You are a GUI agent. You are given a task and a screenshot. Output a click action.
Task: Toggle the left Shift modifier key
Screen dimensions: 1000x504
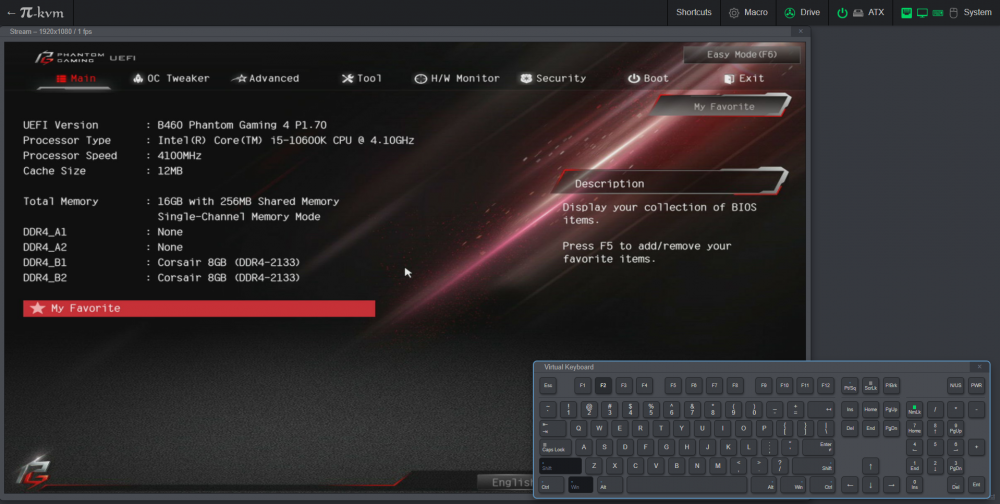[x=561, y=466]
